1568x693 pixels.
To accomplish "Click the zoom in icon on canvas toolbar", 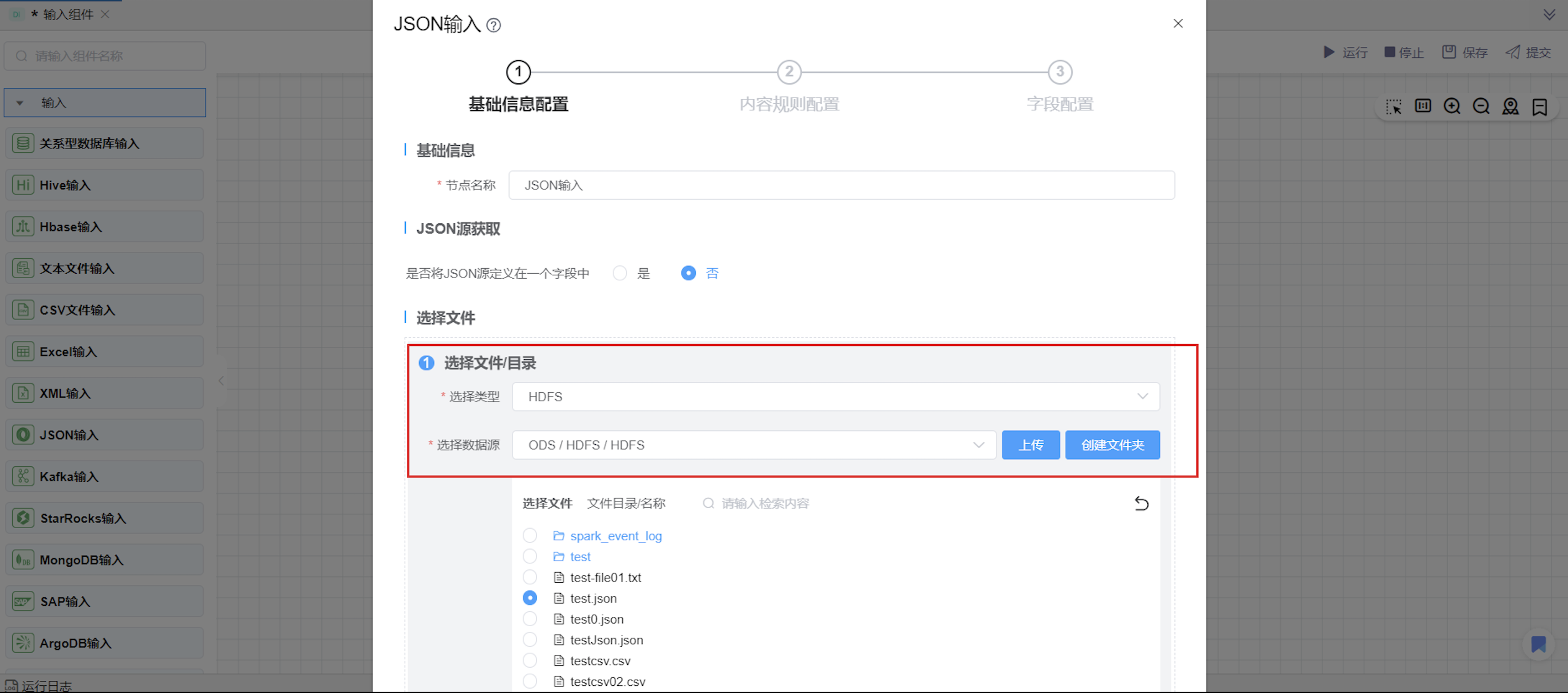I will coord(1452,106).
